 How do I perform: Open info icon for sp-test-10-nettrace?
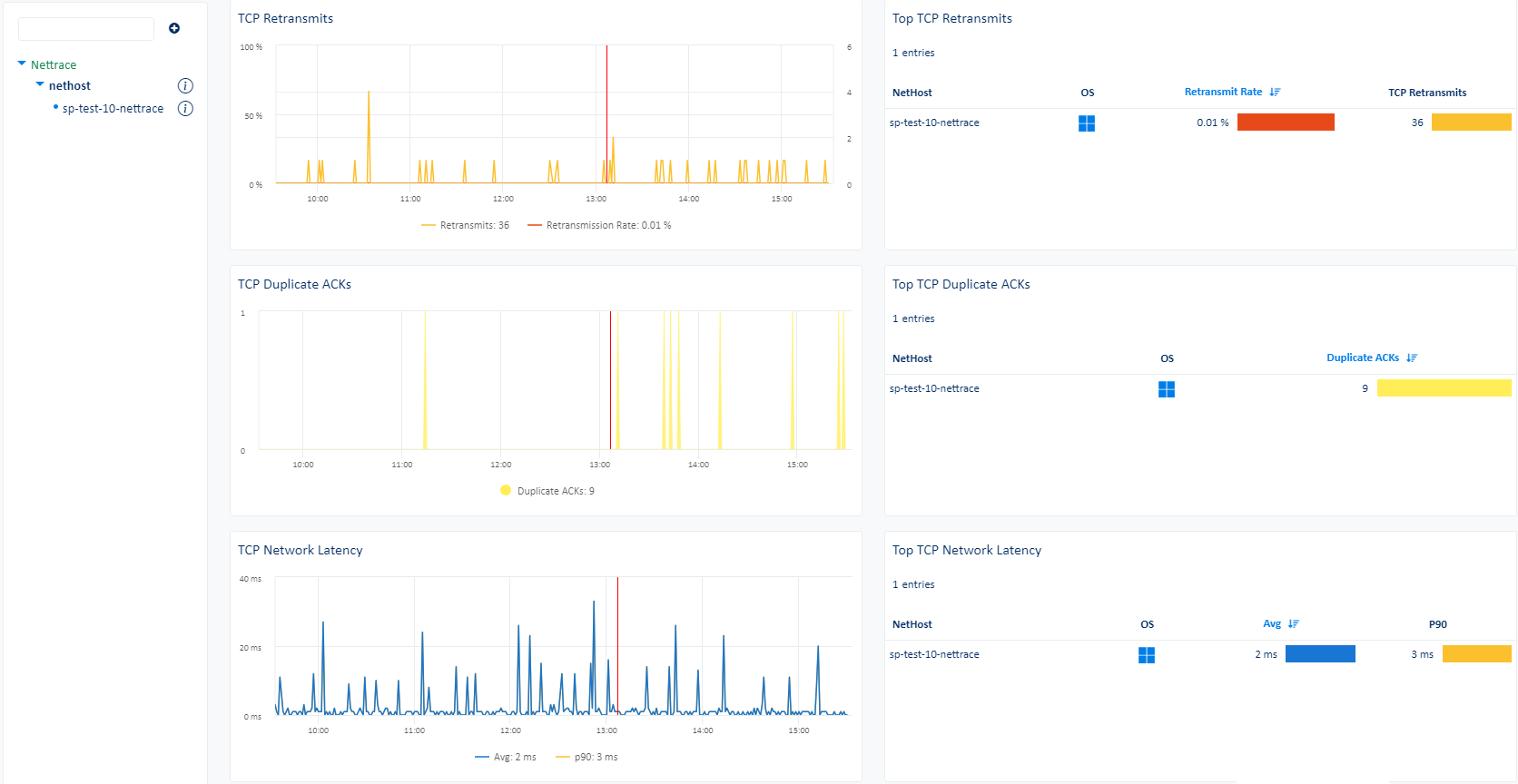tap(185, 109)
